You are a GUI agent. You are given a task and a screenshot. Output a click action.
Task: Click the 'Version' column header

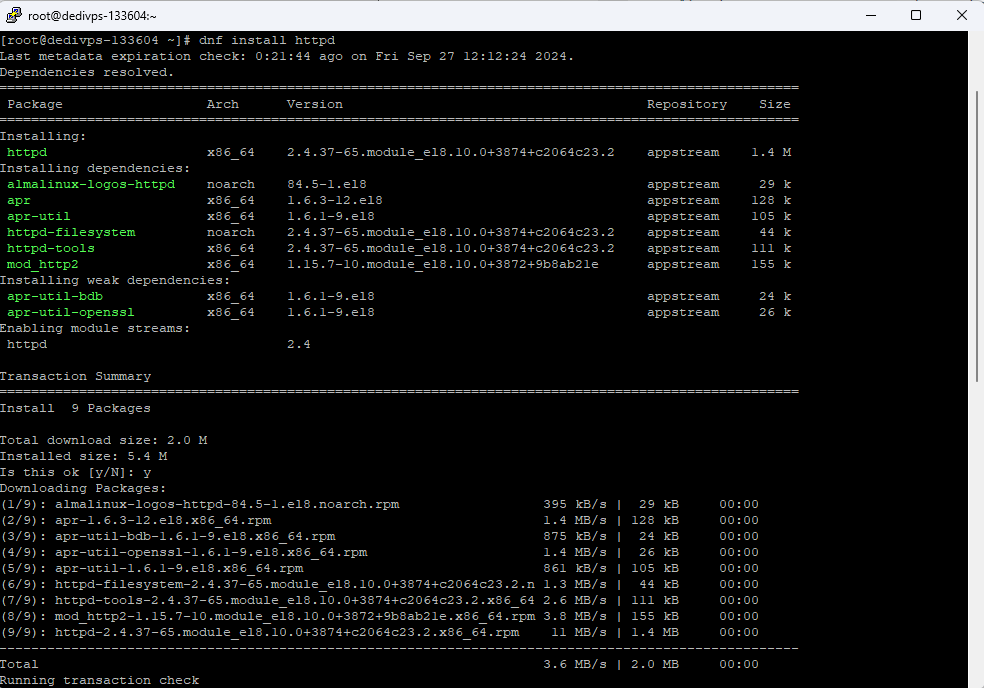(x=315, y=104)
